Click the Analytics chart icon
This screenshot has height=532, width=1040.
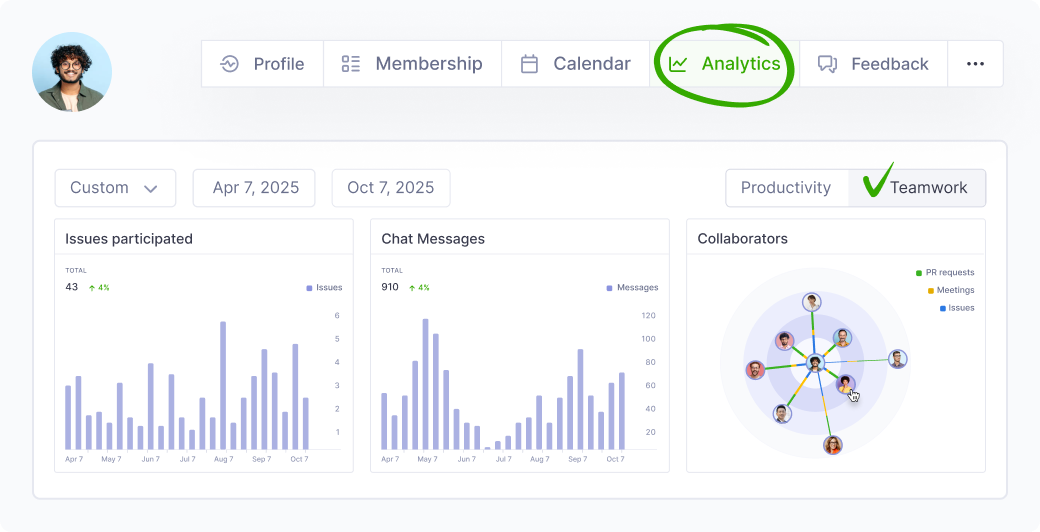(x=678, y=64)
